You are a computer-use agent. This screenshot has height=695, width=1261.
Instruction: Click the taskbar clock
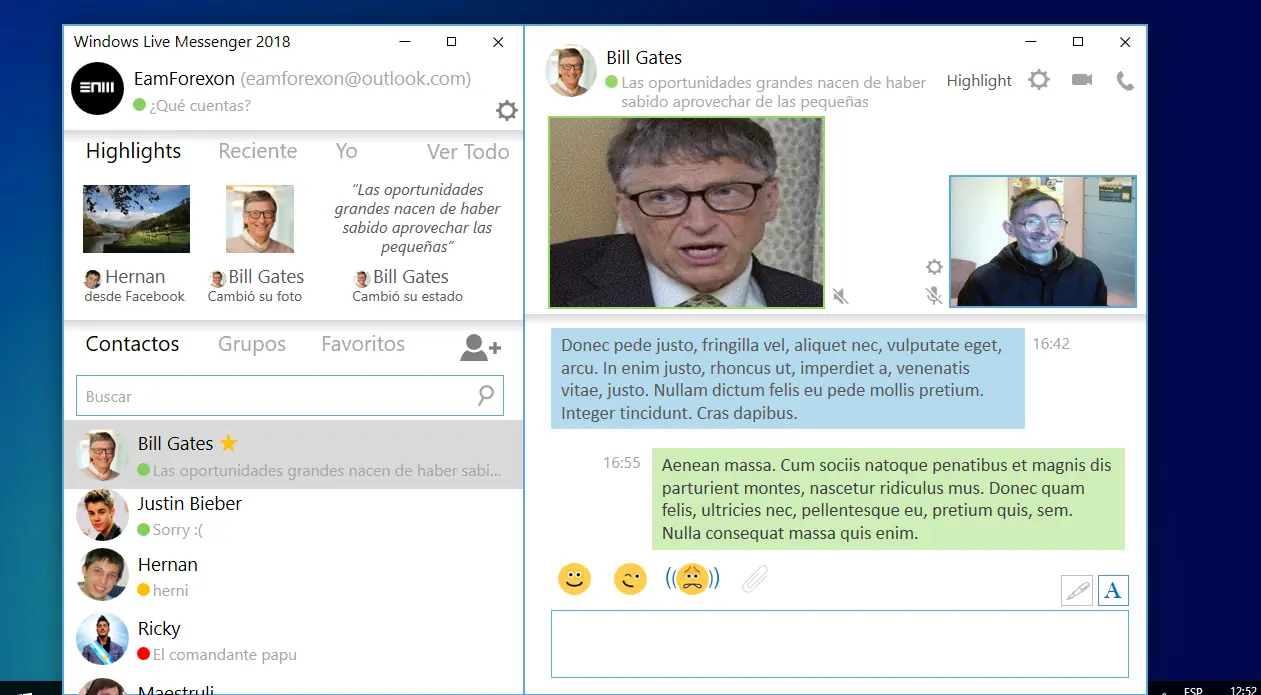[x=1243, y=690]
